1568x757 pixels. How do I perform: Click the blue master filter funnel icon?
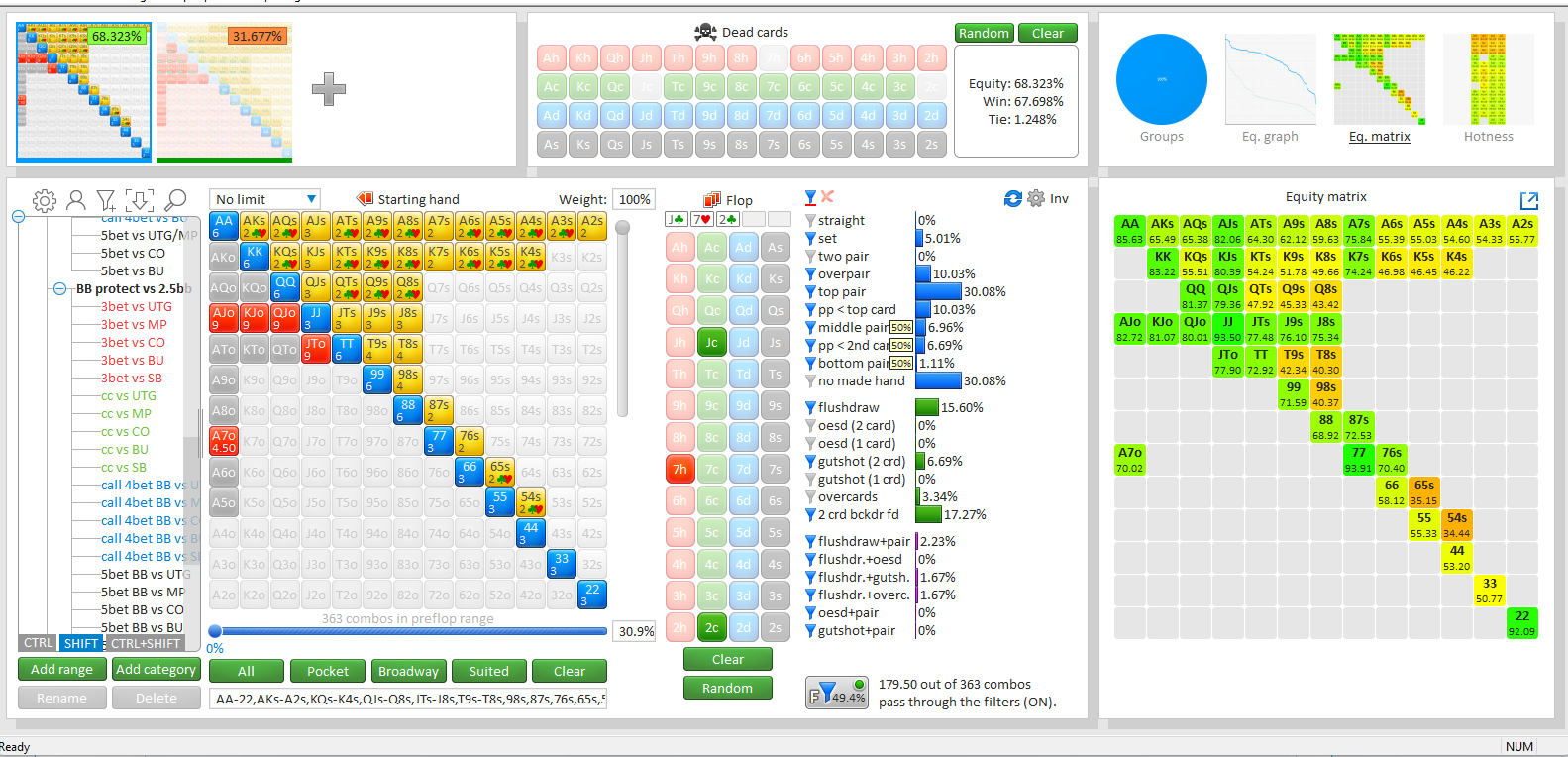pyautogui.click(x=810, y=197)
